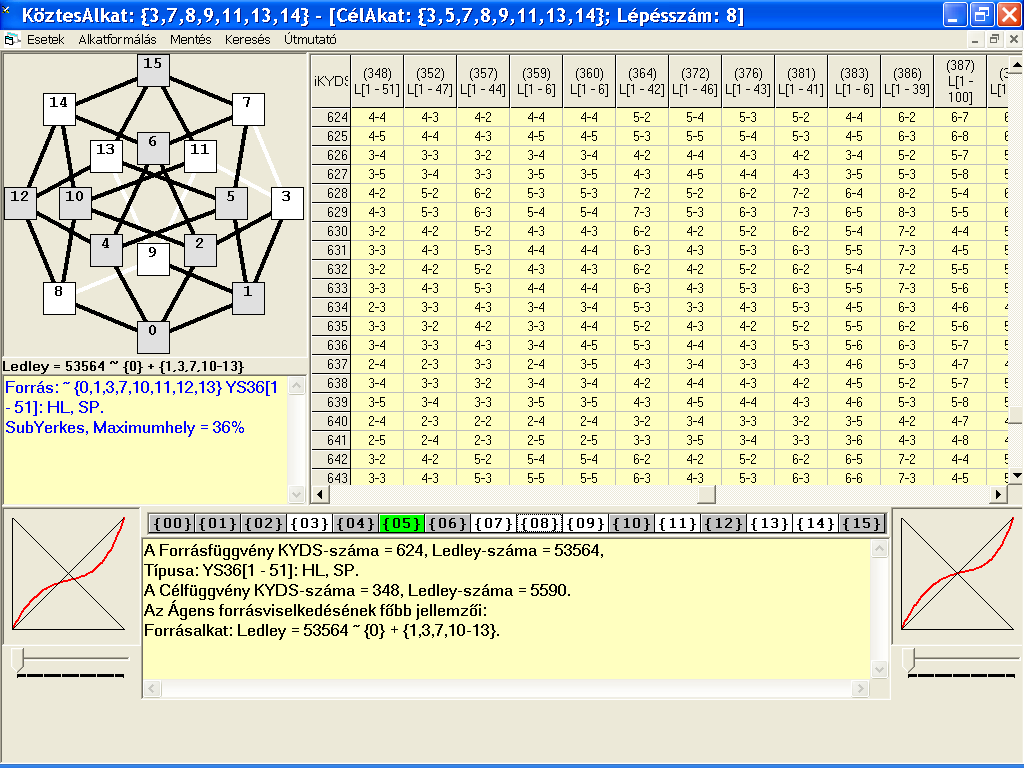Click graph node 12
This screenshot has width=1024, height=768.
[20, 203]
